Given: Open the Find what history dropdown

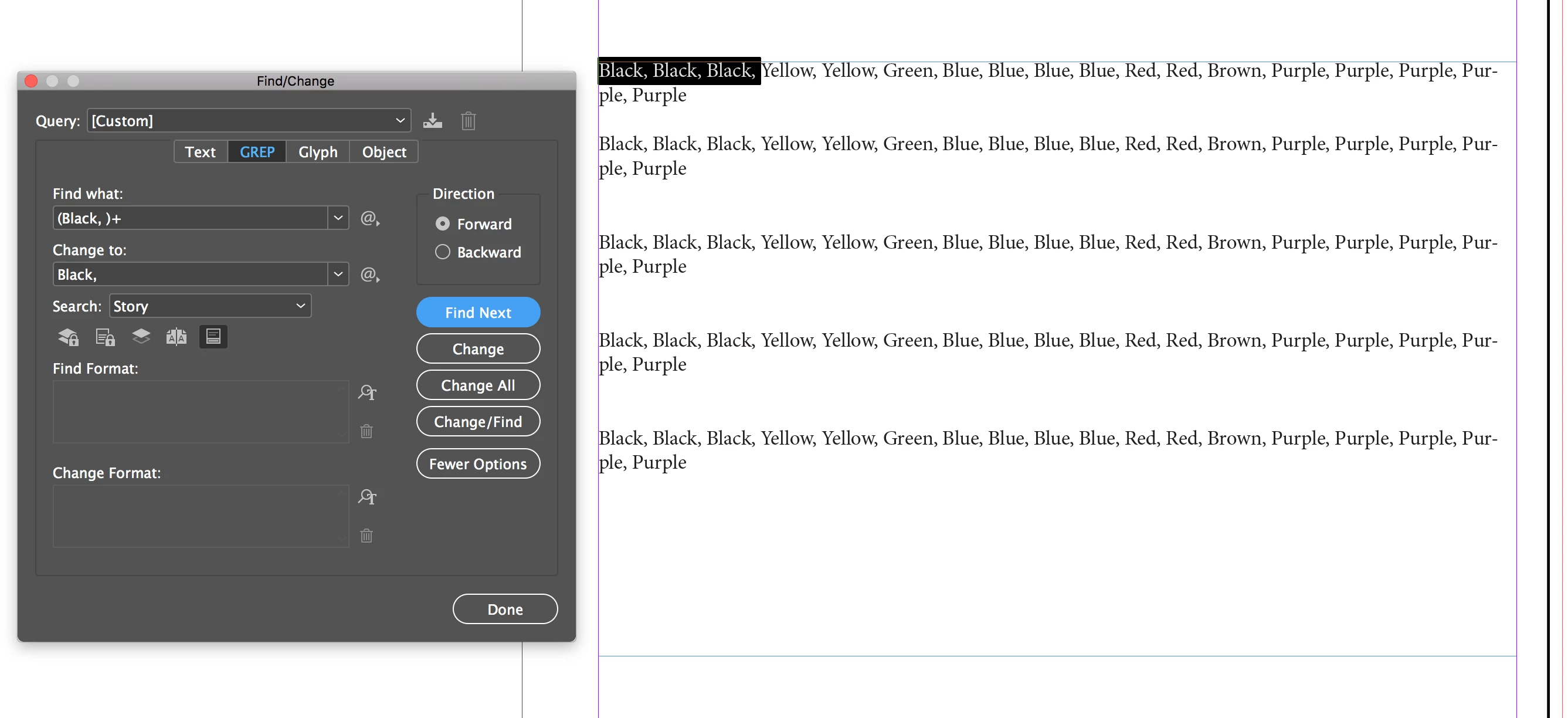Looking at the screenshot, I should coord(338,218).
